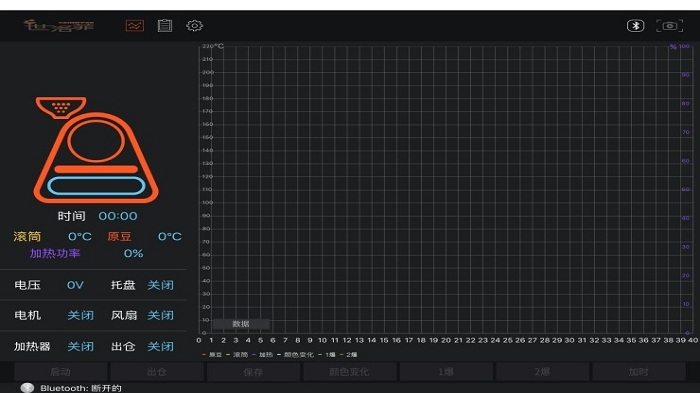The height and width of the screenshot is (393, 700).
Task: Toggle the 电机 motor status 关闭
Action: pyautogui.click(x=80, y=315)
